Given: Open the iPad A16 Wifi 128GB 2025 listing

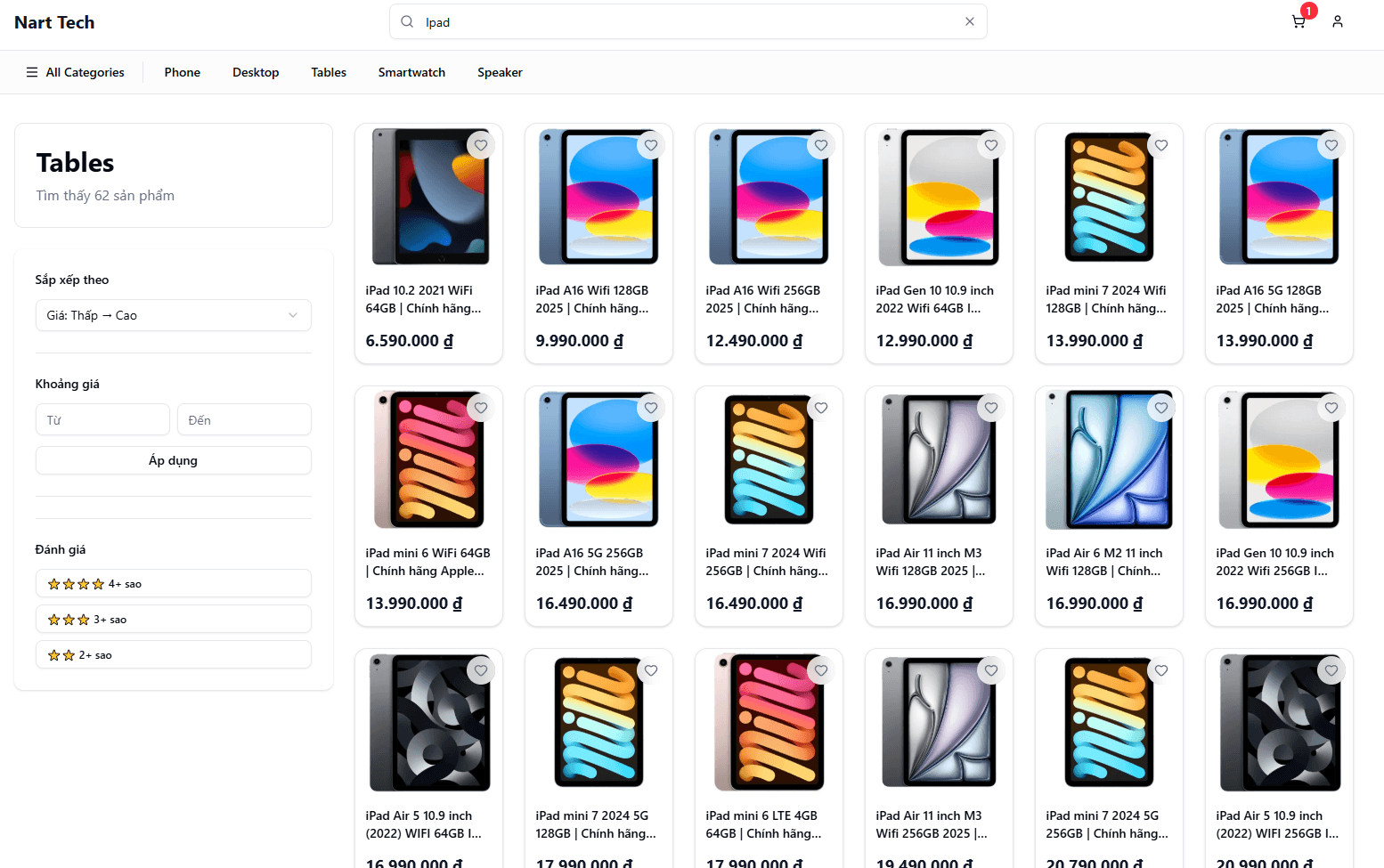Looking at the screenshot, I should click(598, 299).
